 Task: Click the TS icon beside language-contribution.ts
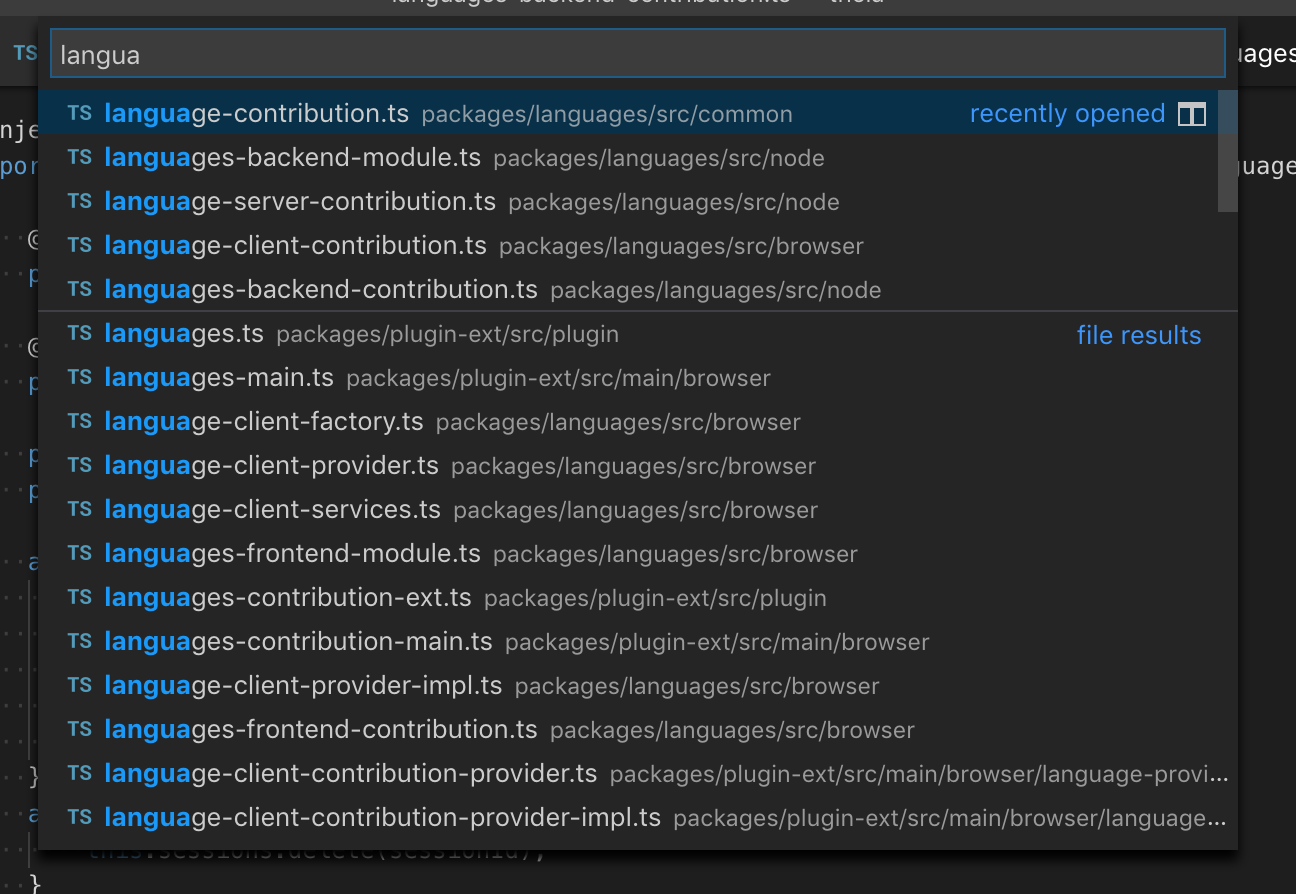click(x=79, y=113)
